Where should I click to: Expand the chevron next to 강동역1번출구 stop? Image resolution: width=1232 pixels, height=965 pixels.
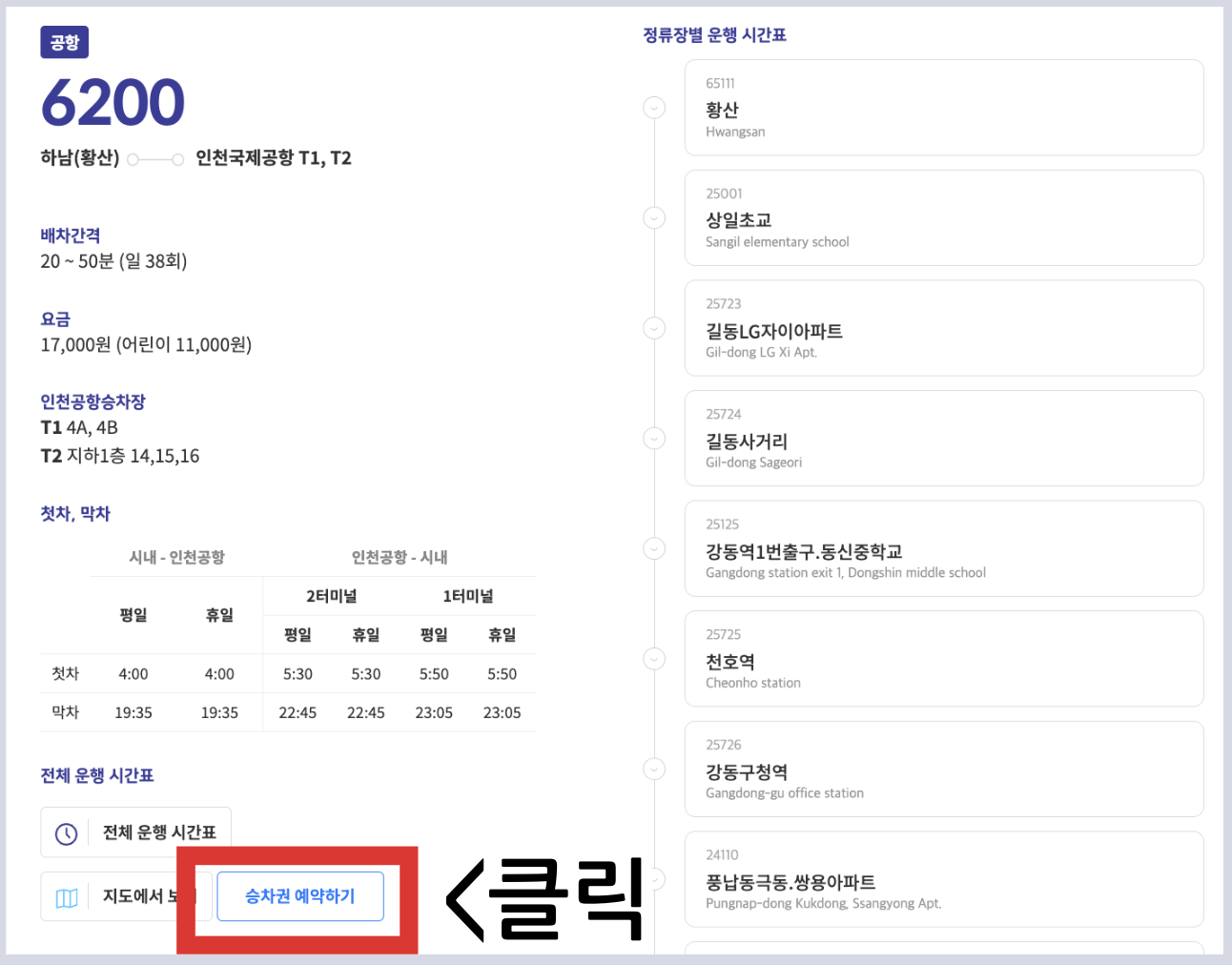(x=654, y=548)
